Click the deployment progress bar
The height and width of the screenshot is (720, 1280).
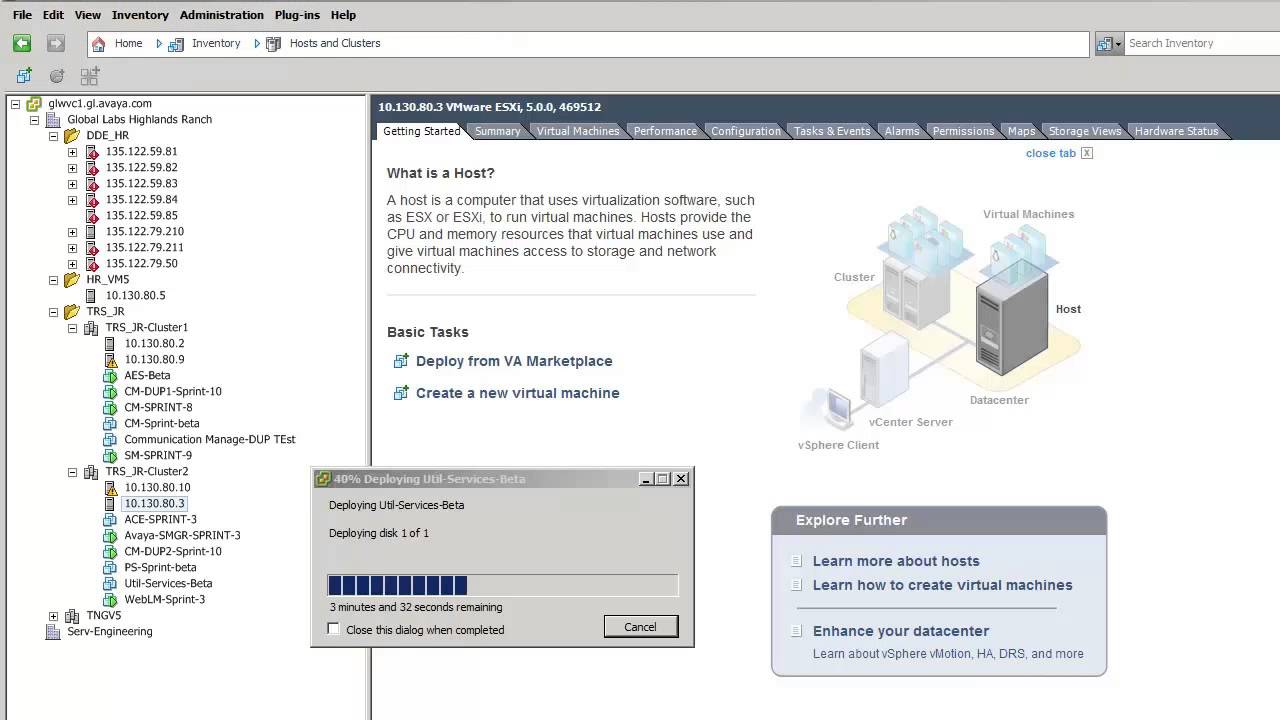point(503,585)
